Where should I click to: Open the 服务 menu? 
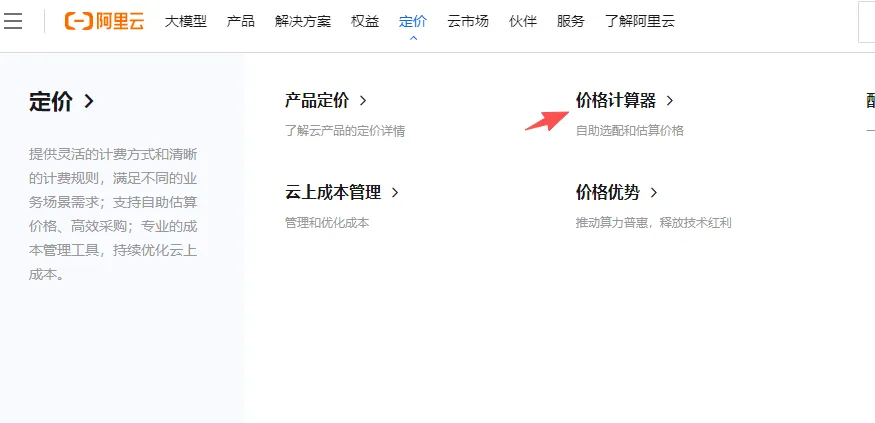click(x=570, y=22)
